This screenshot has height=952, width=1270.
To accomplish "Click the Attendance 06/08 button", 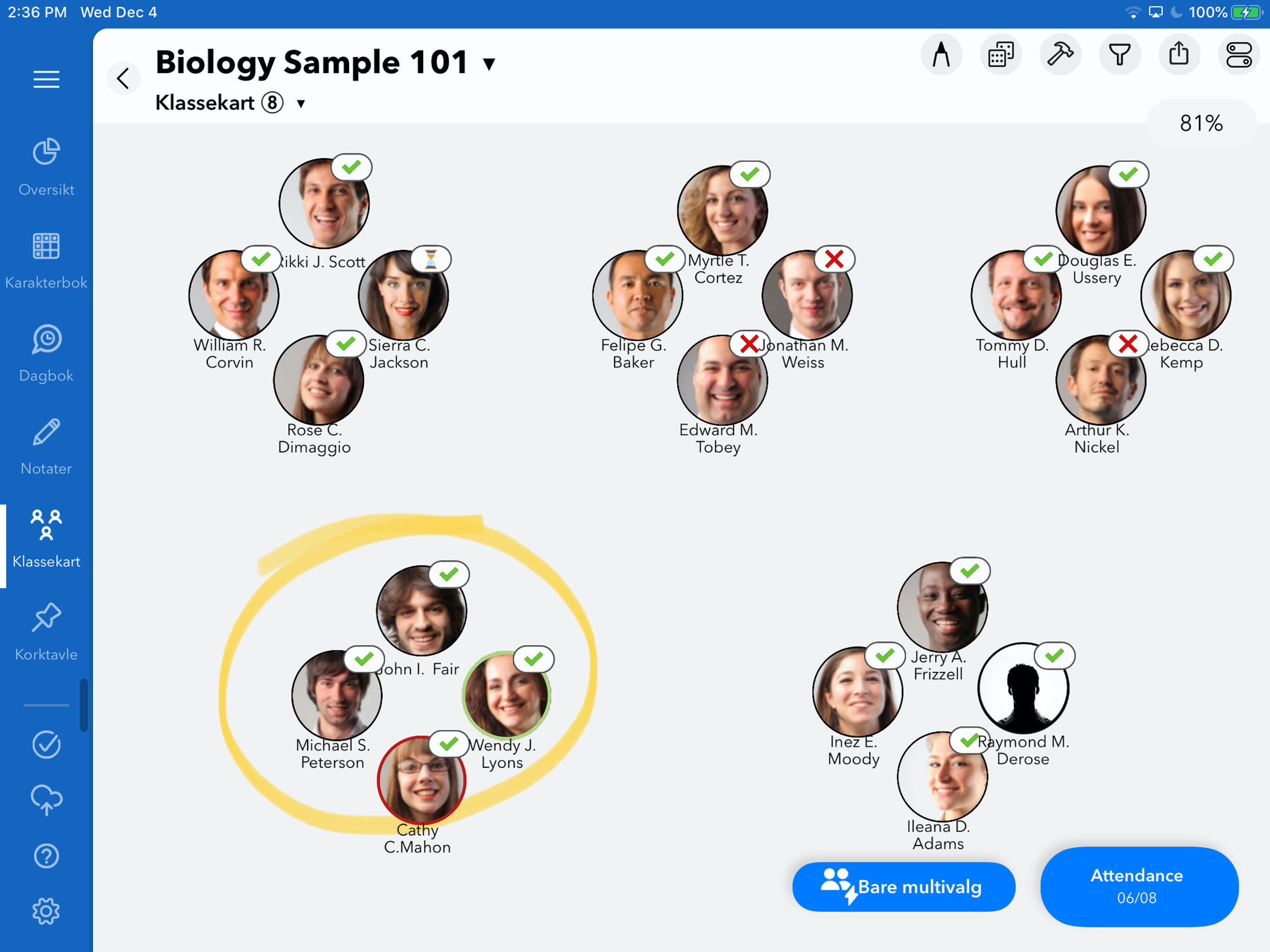I will [1138, 886].
